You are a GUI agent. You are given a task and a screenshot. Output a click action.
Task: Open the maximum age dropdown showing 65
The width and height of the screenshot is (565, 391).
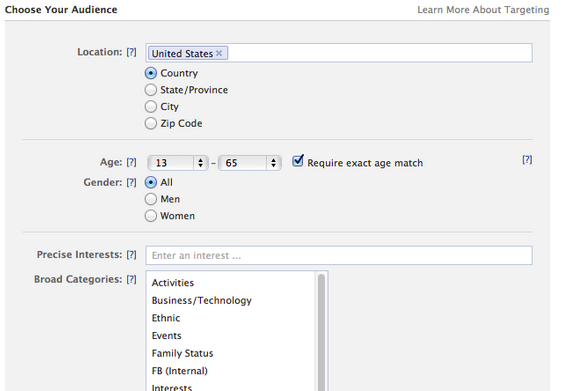(250, 163)
